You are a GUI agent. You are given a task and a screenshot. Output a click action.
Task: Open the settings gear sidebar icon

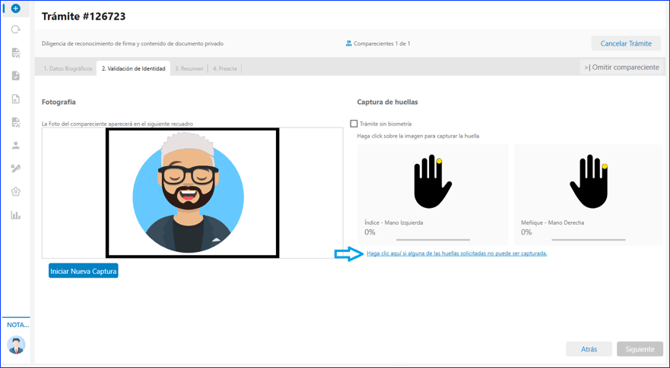pyautogui.click(x=16, y=191)
